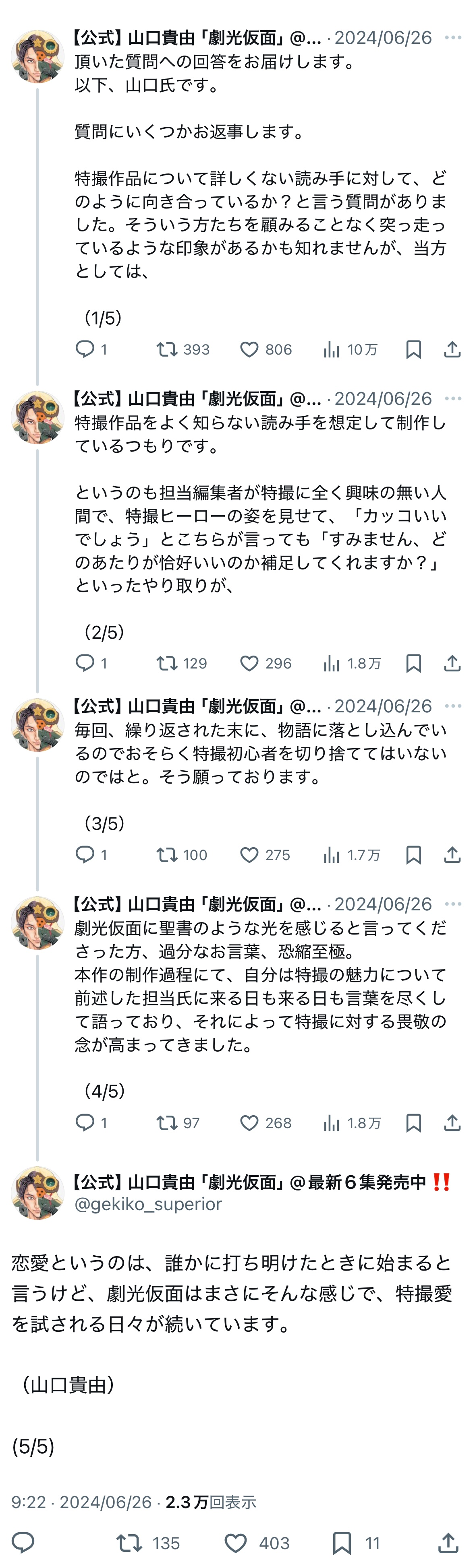The image size is (475, 1568).
Task: Open the profile avatar of the (2/5) tweet
Action: pos(38,418)
